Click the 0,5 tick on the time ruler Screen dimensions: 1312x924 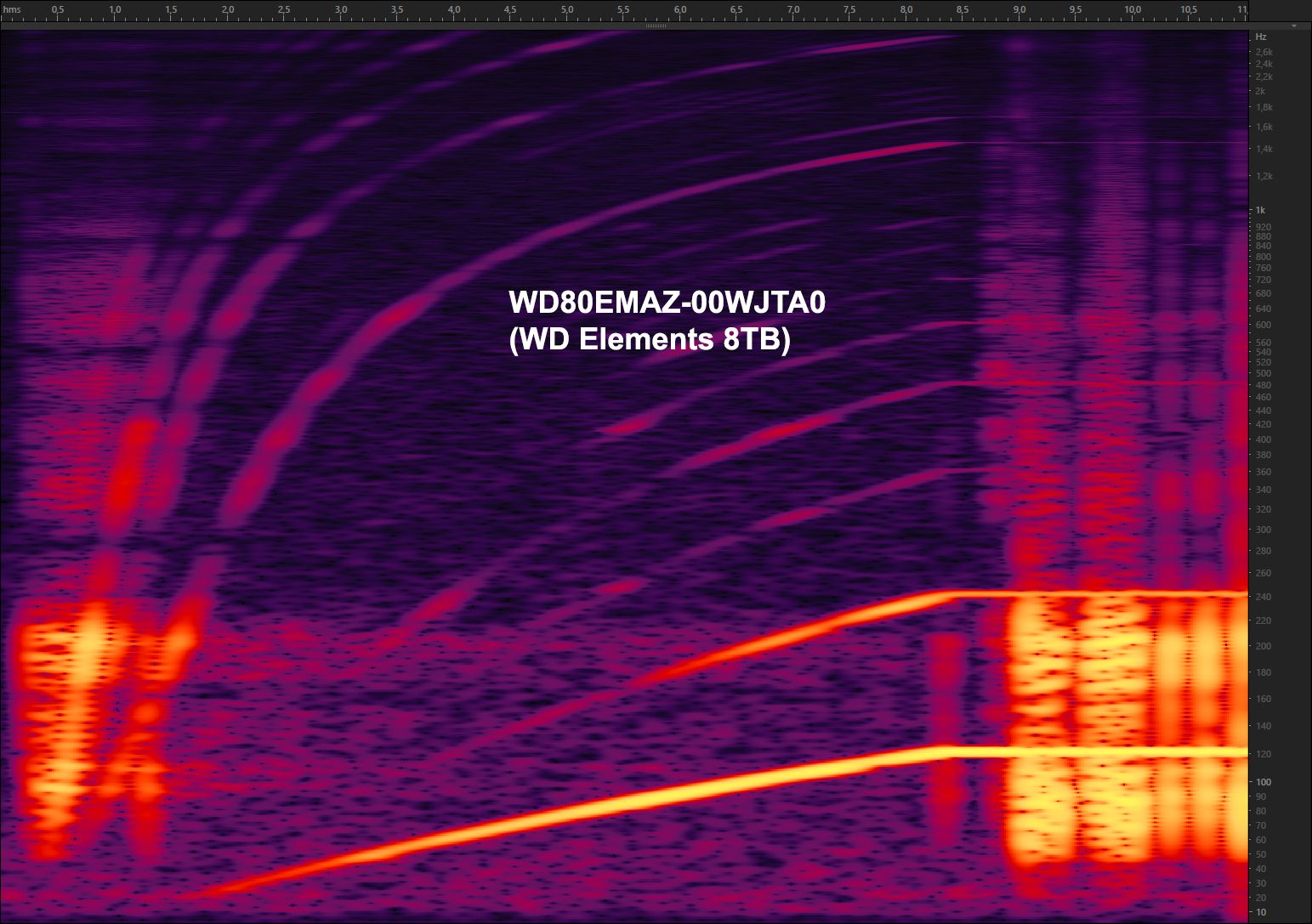pos(58,11)
